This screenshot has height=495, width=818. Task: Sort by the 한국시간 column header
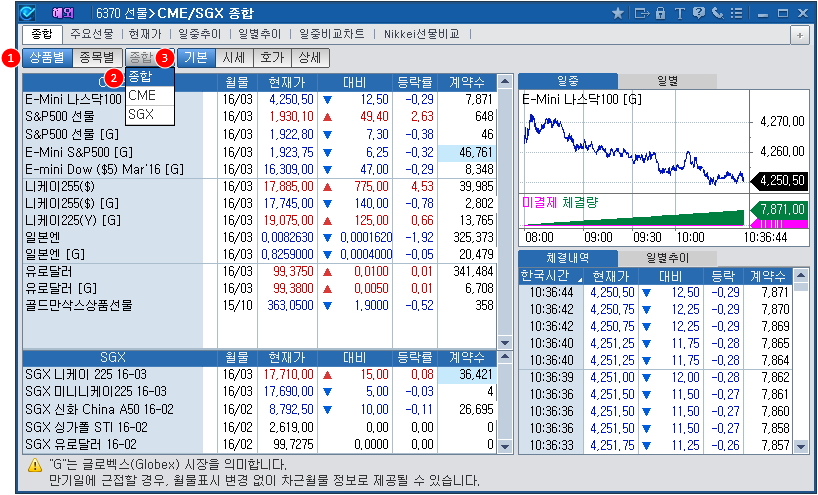point(551,276)
